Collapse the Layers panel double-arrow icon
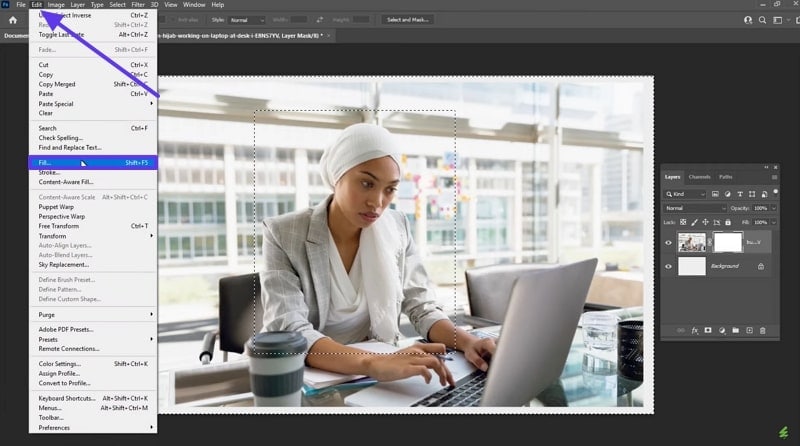 coord(766,167)
